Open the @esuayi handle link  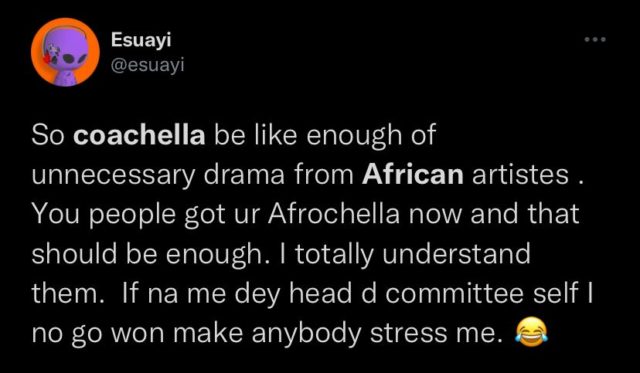coord(148,64)
